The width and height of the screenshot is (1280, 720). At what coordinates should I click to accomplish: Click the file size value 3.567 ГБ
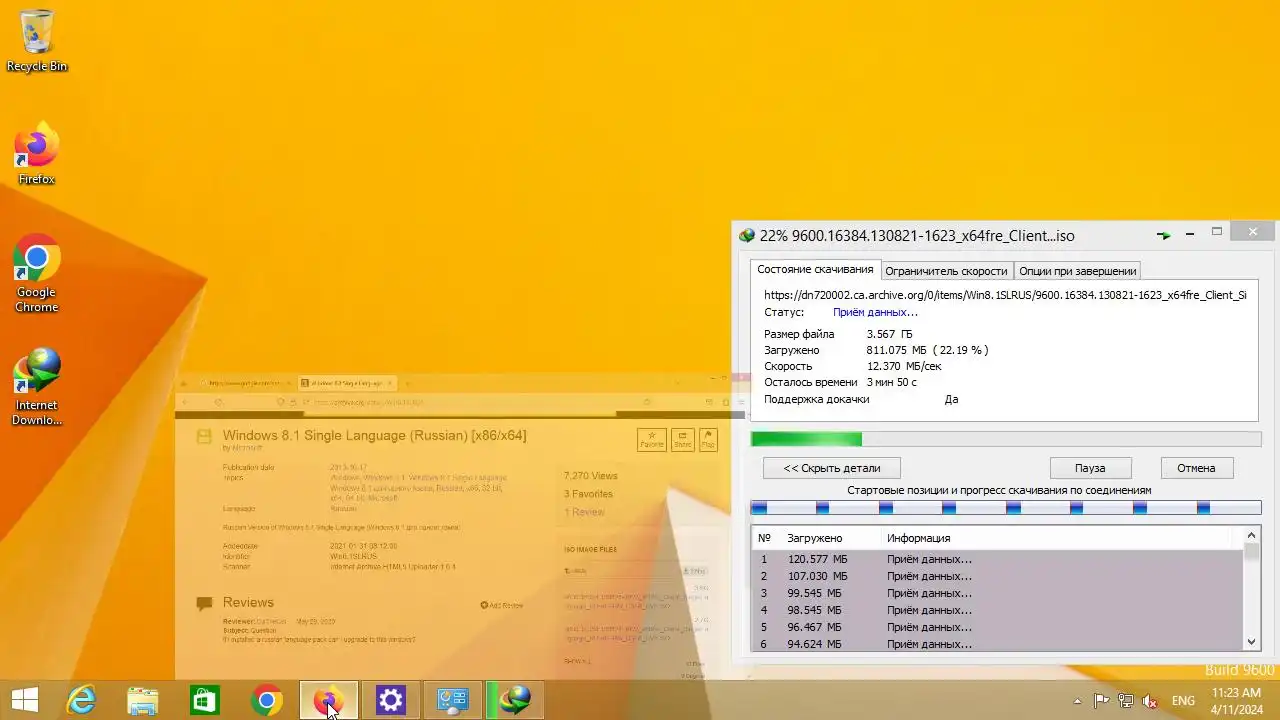(889, 334)
